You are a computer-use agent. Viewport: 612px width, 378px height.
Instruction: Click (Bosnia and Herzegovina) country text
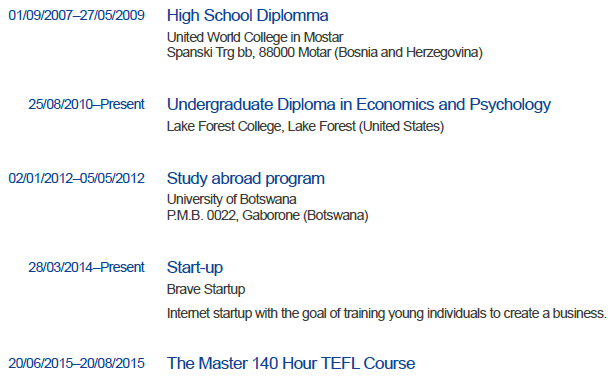coord(408,52)
